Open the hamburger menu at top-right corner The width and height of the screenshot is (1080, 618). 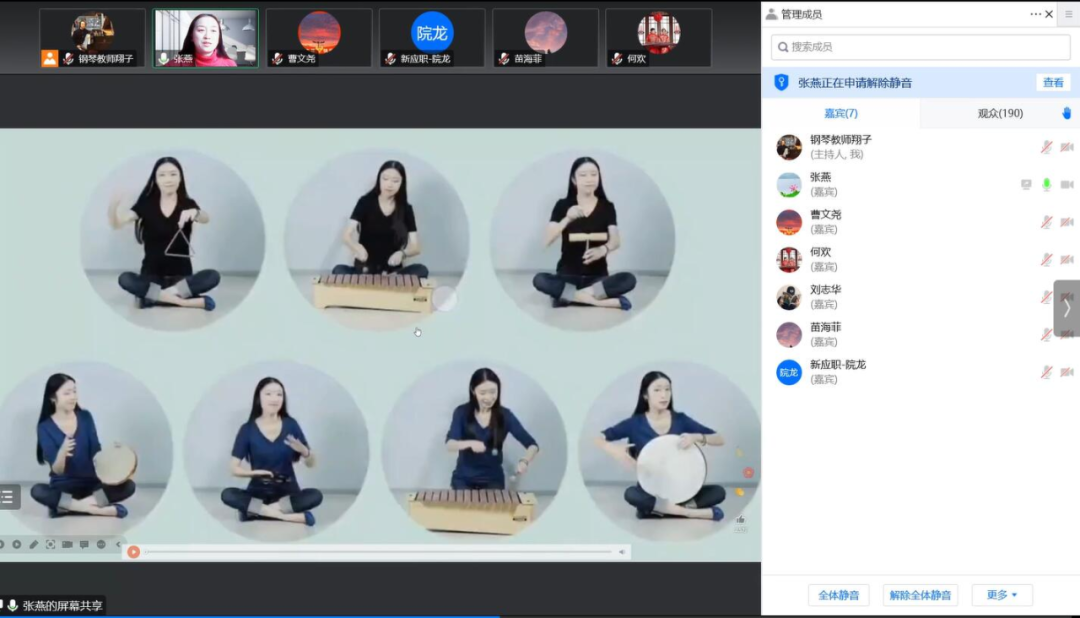click(1067, 14)
